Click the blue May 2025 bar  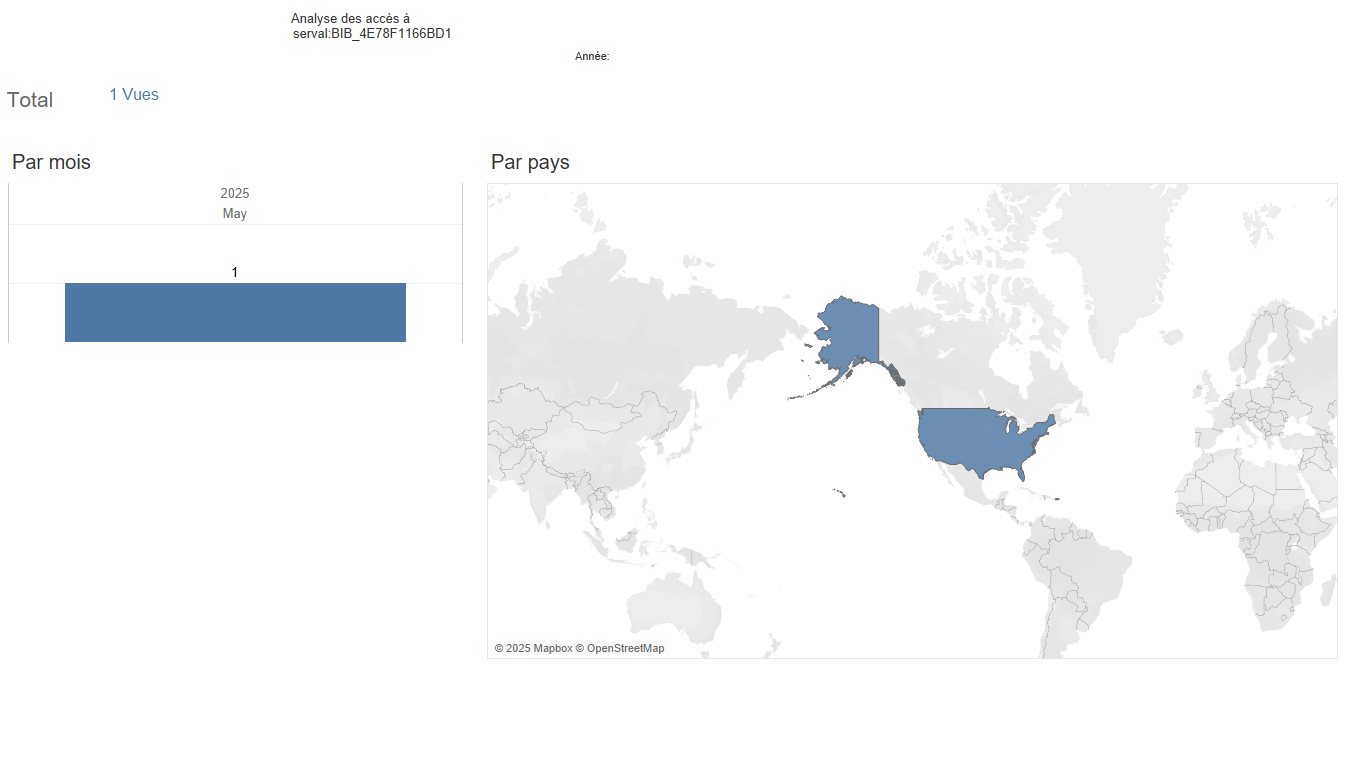(x=235, y=312)
